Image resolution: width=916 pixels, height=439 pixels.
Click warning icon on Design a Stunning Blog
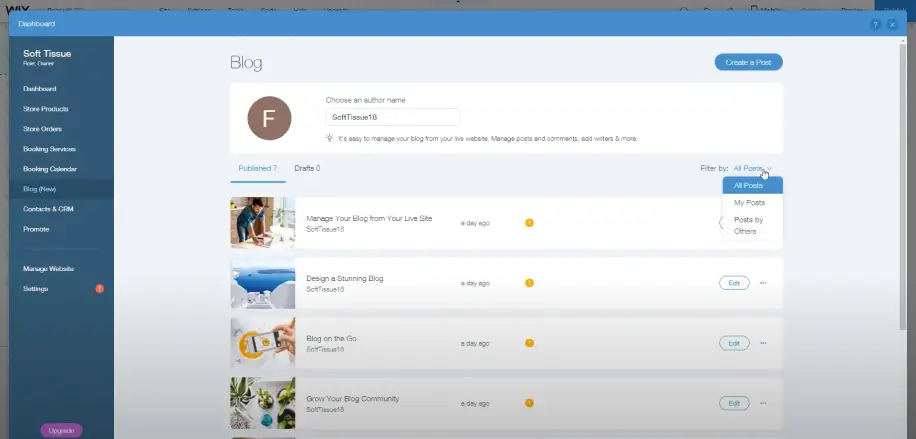(x=529, y=283)
